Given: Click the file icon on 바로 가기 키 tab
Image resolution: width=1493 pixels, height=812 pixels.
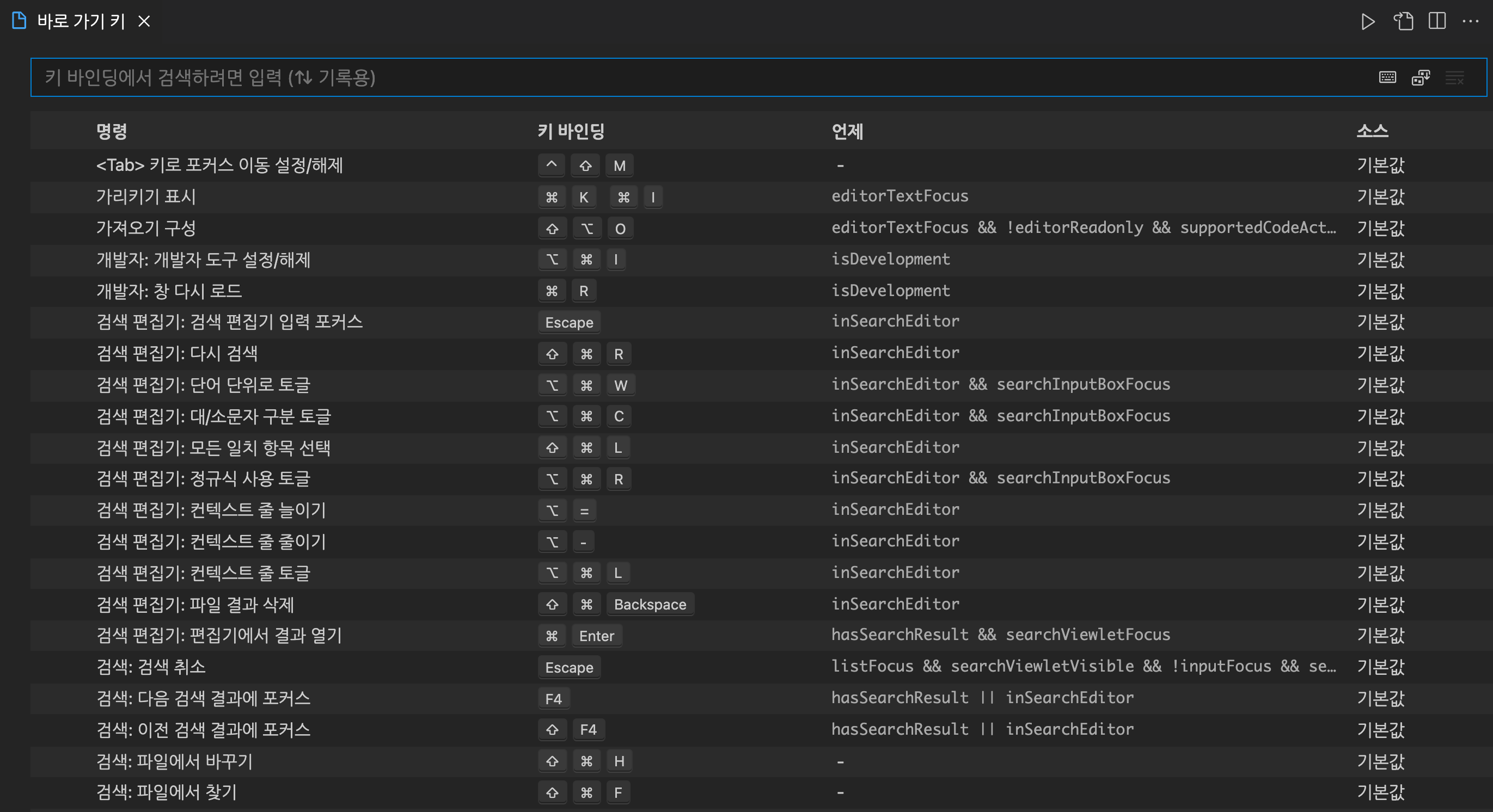Looking at the screenshot, I should pos(19,21).
